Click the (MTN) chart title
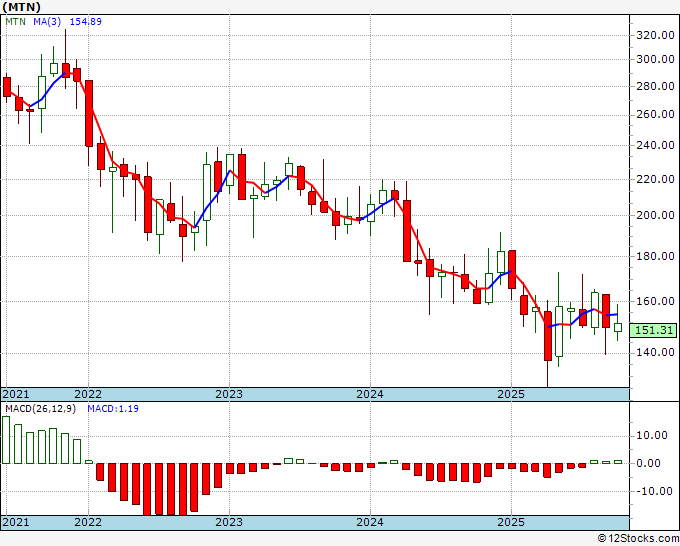This screenshot has width=680, height=546. click(21, 7)
